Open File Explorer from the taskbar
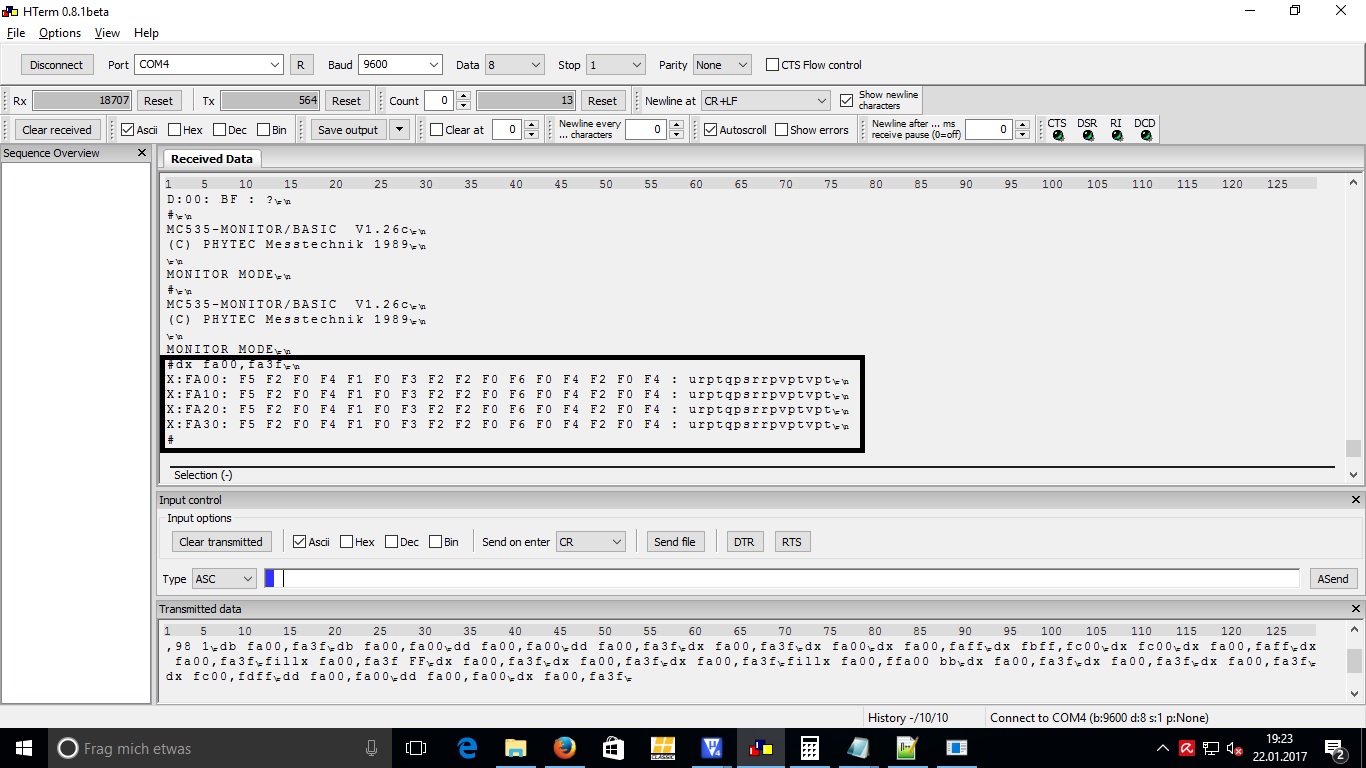 [515, 748]
